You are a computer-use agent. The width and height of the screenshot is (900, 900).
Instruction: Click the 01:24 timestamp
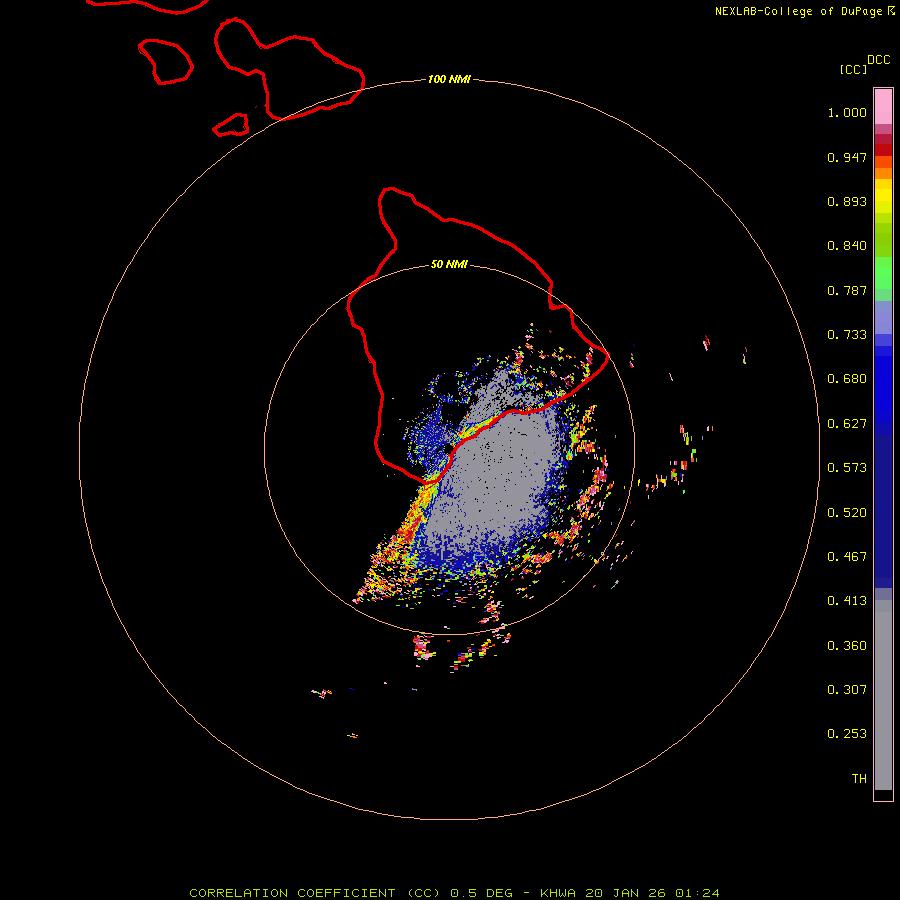[697, 893]
